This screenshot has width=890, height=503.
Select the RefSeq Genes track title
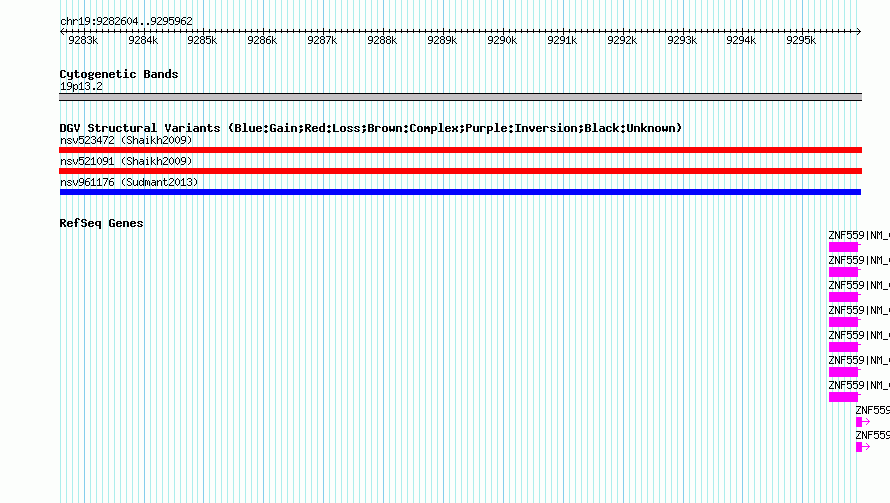pyautogui.click(x=102, y=223)
